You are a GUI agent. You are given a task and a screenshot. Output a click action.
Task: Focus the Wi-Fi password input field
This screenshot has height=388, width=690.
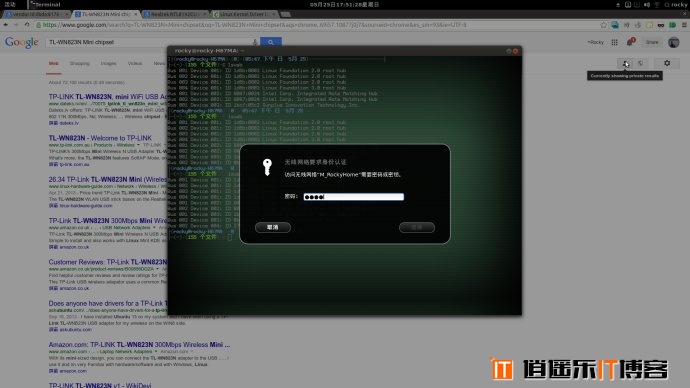(353, 197)
